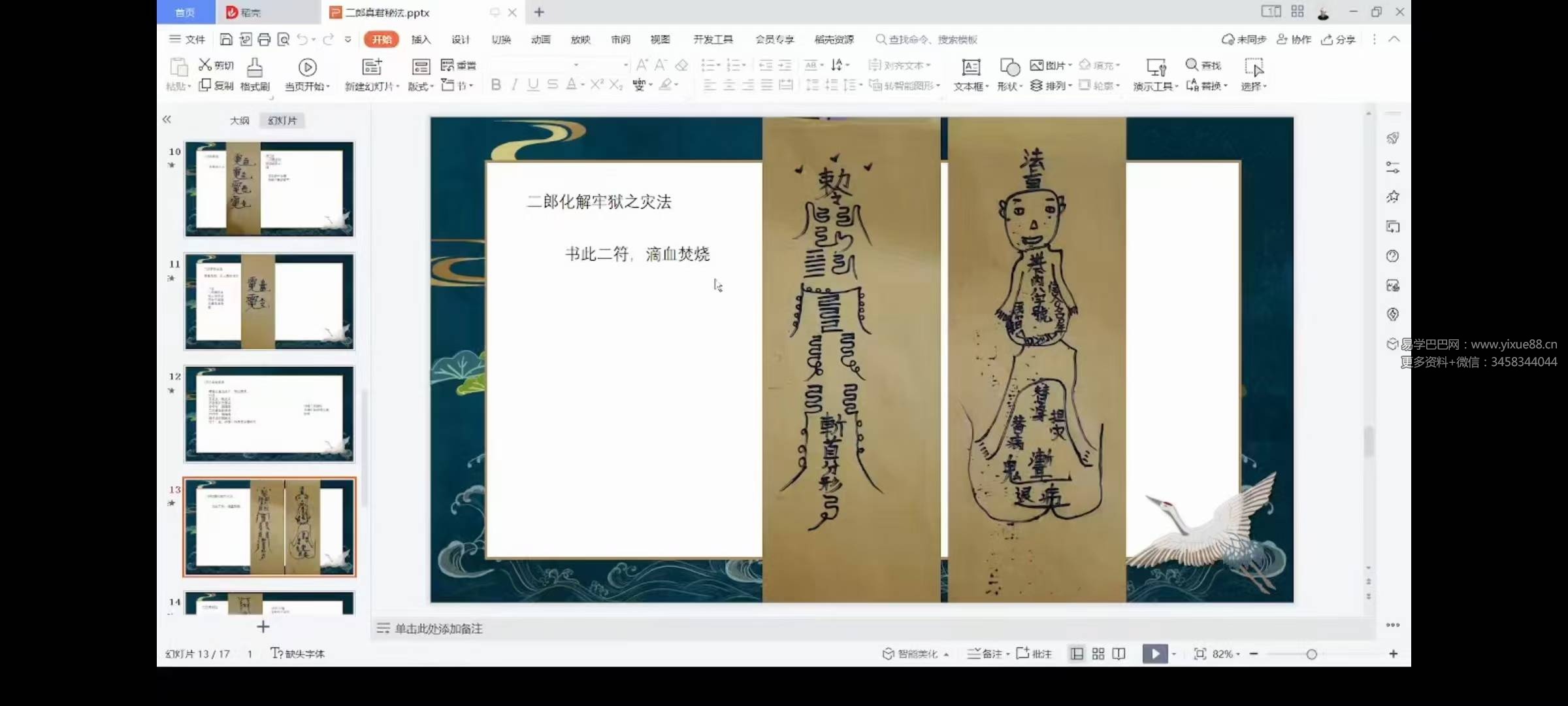The image size is (1568, 706).
Task: Open 查找 (Find) in the ribbon
Action: pyautogui.click(x=1204, y=65)
